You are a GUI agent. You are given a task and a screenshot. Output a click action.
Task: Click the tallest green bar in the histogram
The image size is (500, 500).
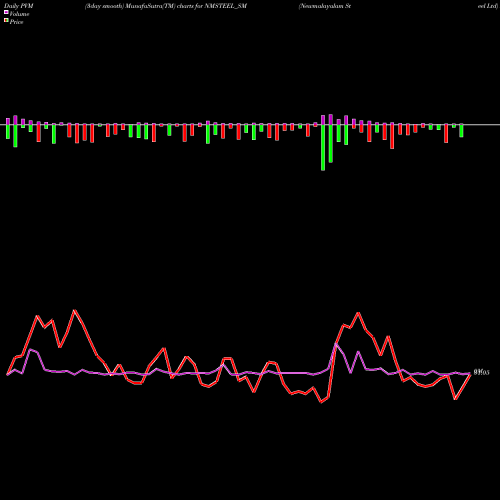click(323, 148)
